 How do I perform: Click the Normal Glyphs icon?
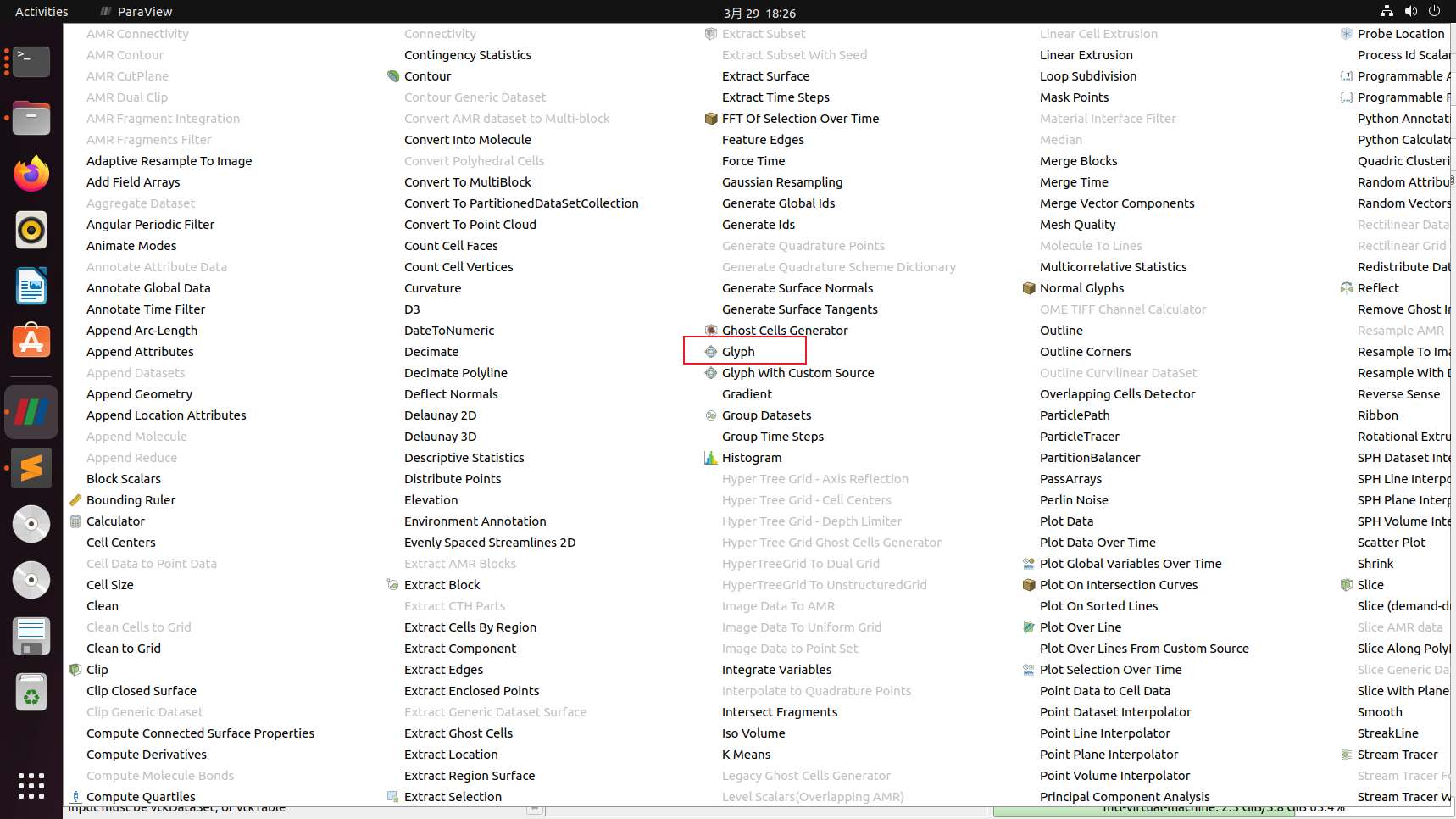pyautogui.click(x=1029, y=288)
